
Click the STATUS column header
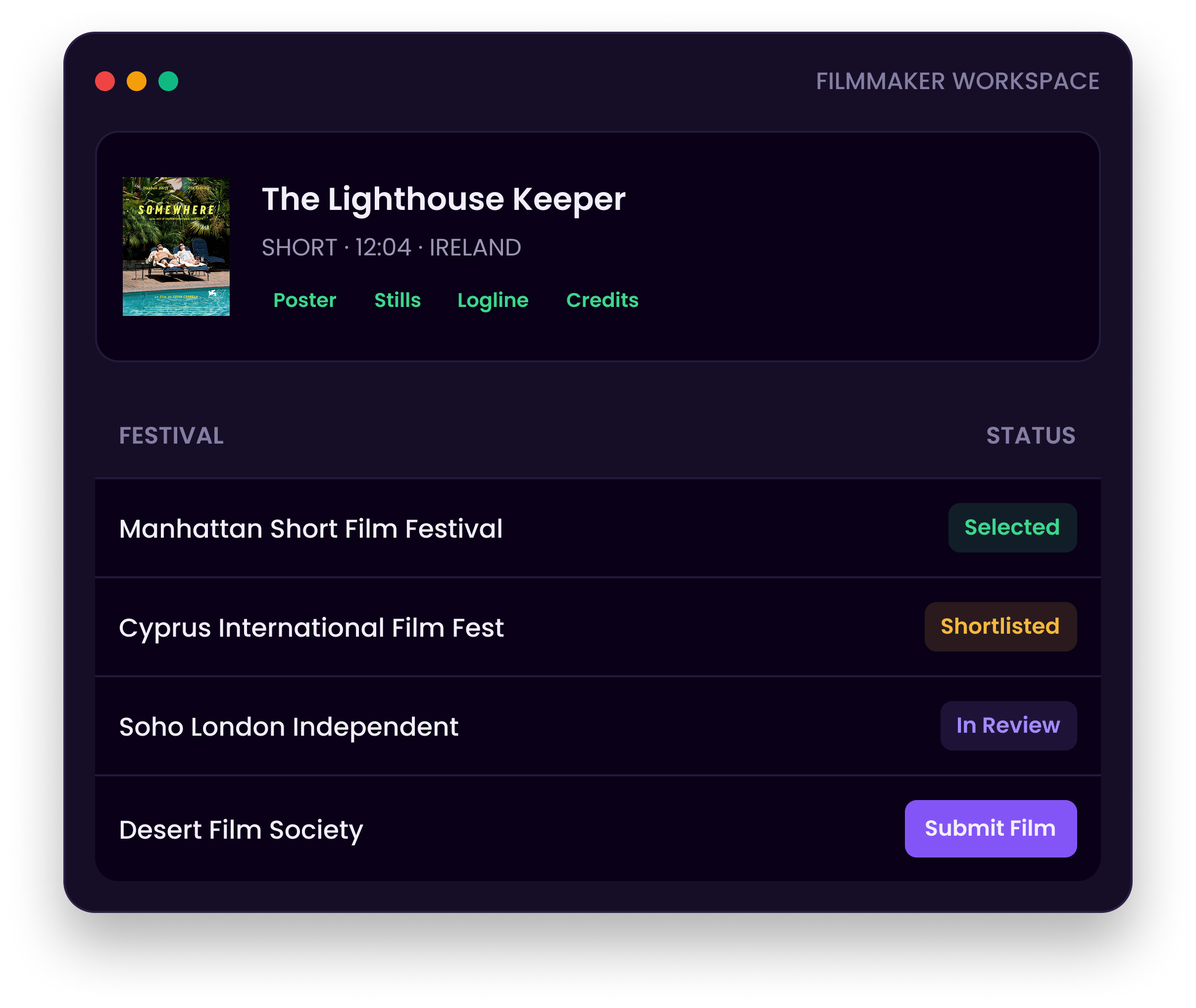[x=1031, y=435]
